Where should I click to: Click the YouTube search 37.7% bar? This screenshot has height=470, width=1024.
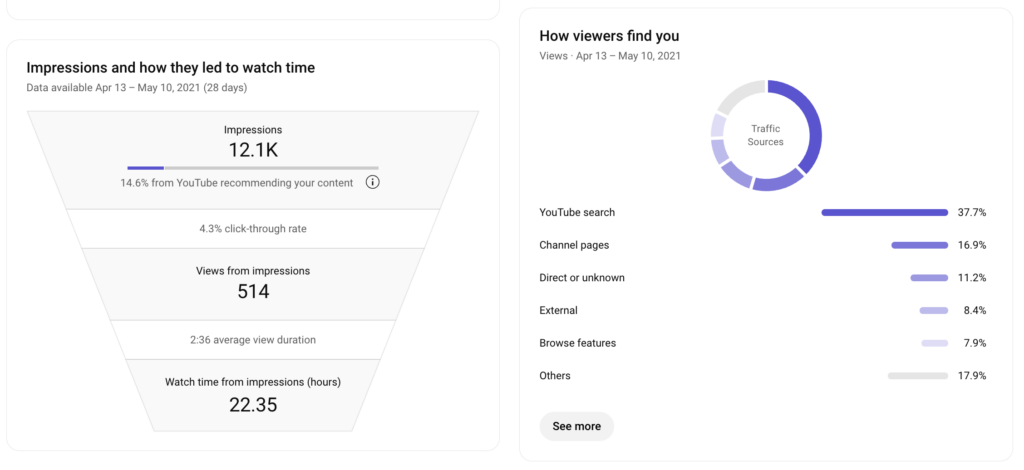point(884,212)
